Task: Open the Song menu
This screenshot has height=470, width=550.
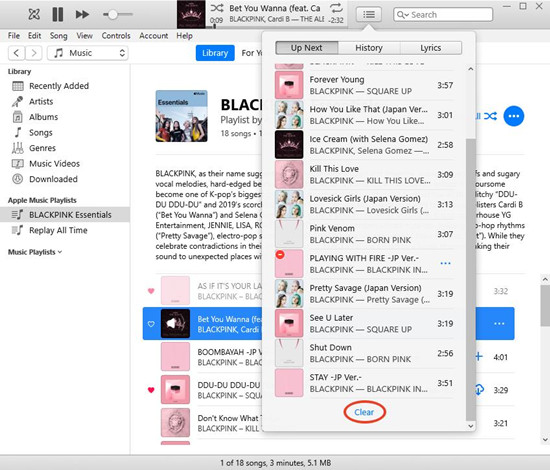Action: (x=58, y=36)
